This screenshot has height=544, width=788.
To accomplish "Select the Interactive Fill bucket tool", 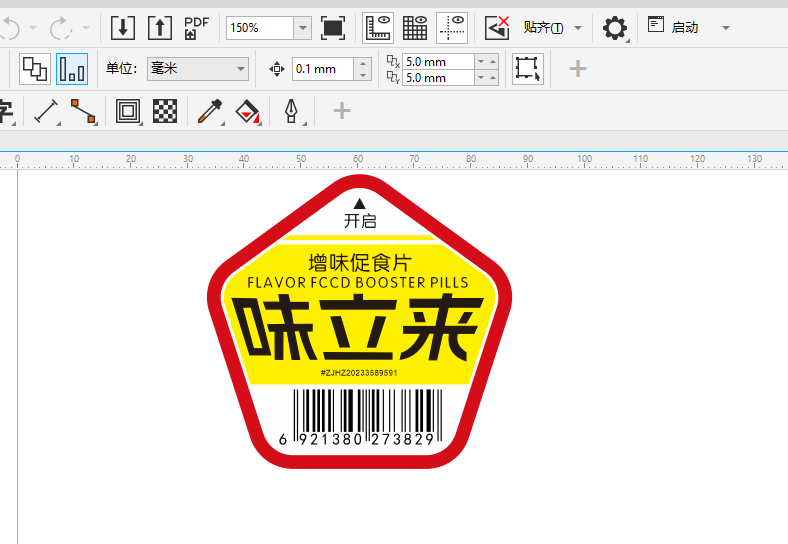I will click(x=247, y=111).
